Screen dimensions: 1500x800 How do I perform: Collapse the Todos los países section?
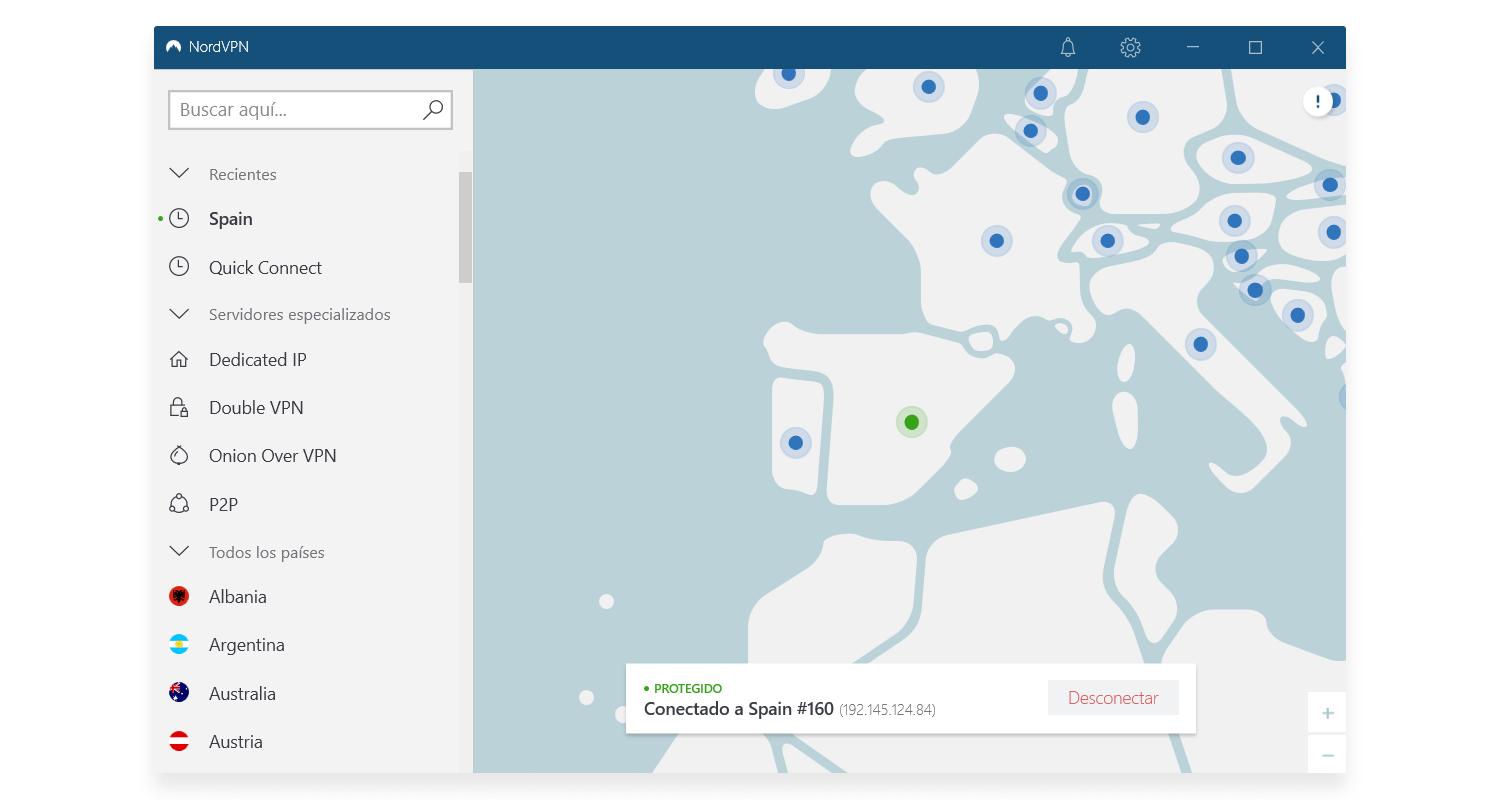click(179, 551)
